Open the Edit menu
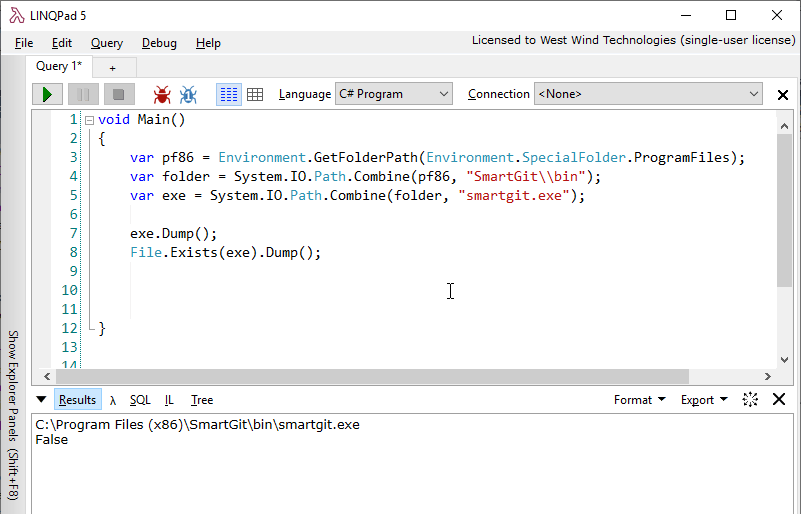 point(62,43)
